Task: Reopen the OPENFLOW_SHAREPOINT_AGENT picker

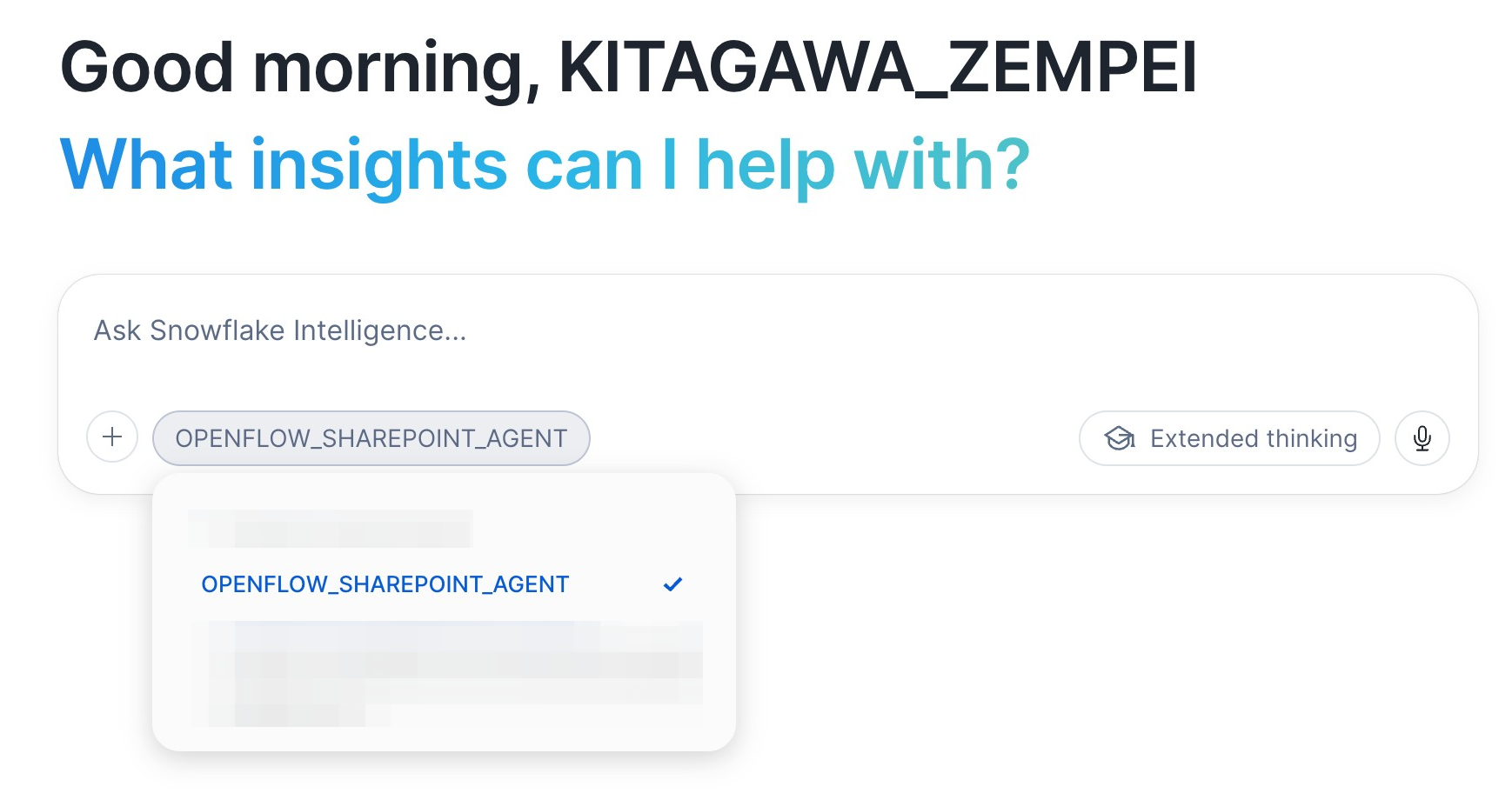Action: click(371, 437)
